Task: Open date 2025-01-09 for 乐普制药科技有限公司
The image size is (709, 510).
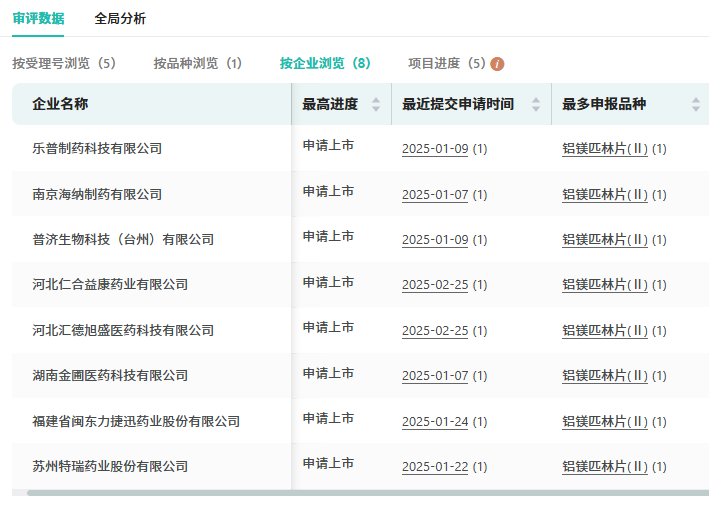Action: (x=435, y=149)
